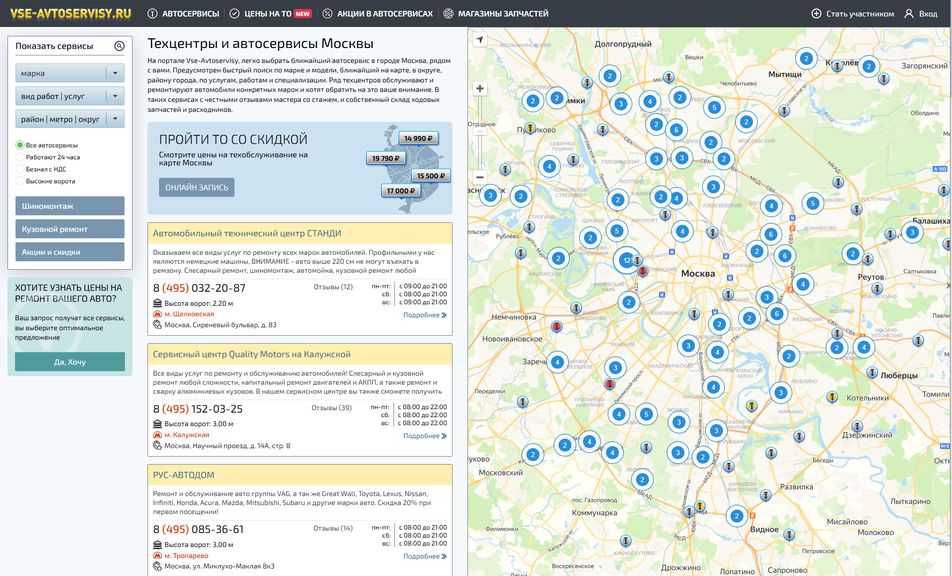Click the metro icon beside Калужская

(157, 435)
